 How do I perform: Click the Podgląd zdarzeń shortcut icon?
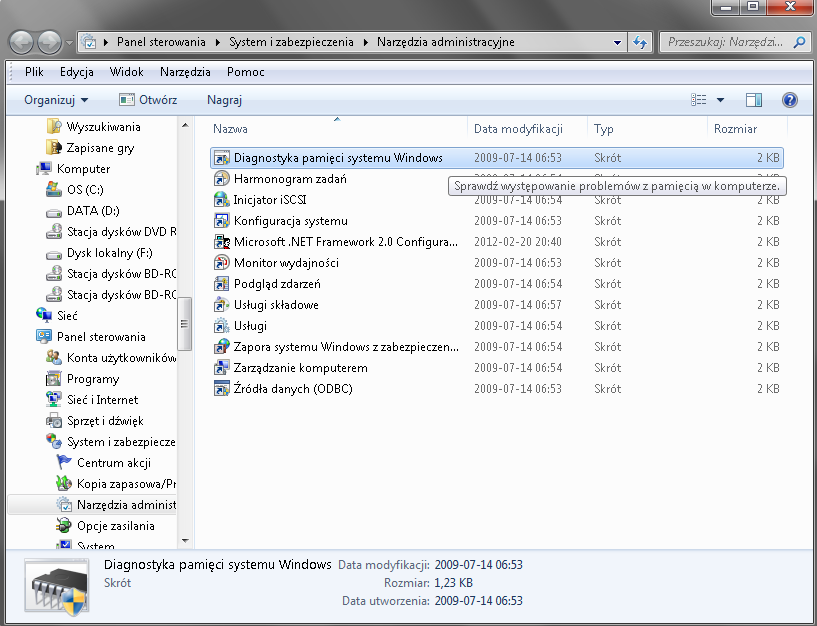pos(223,284)
